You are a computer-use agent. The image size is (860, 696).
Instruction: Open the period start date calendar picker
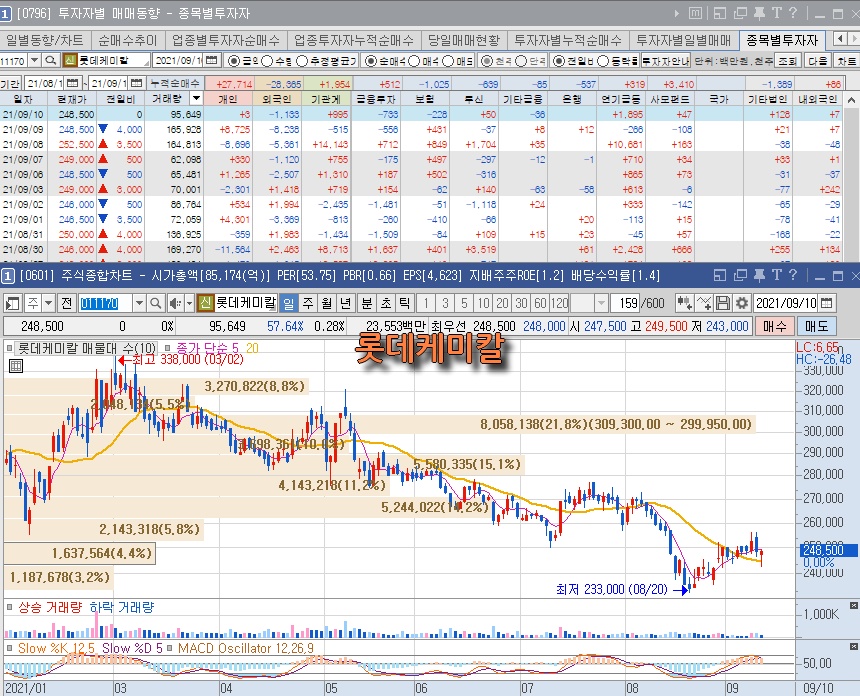pyautogui.click(x=72, y=83)
